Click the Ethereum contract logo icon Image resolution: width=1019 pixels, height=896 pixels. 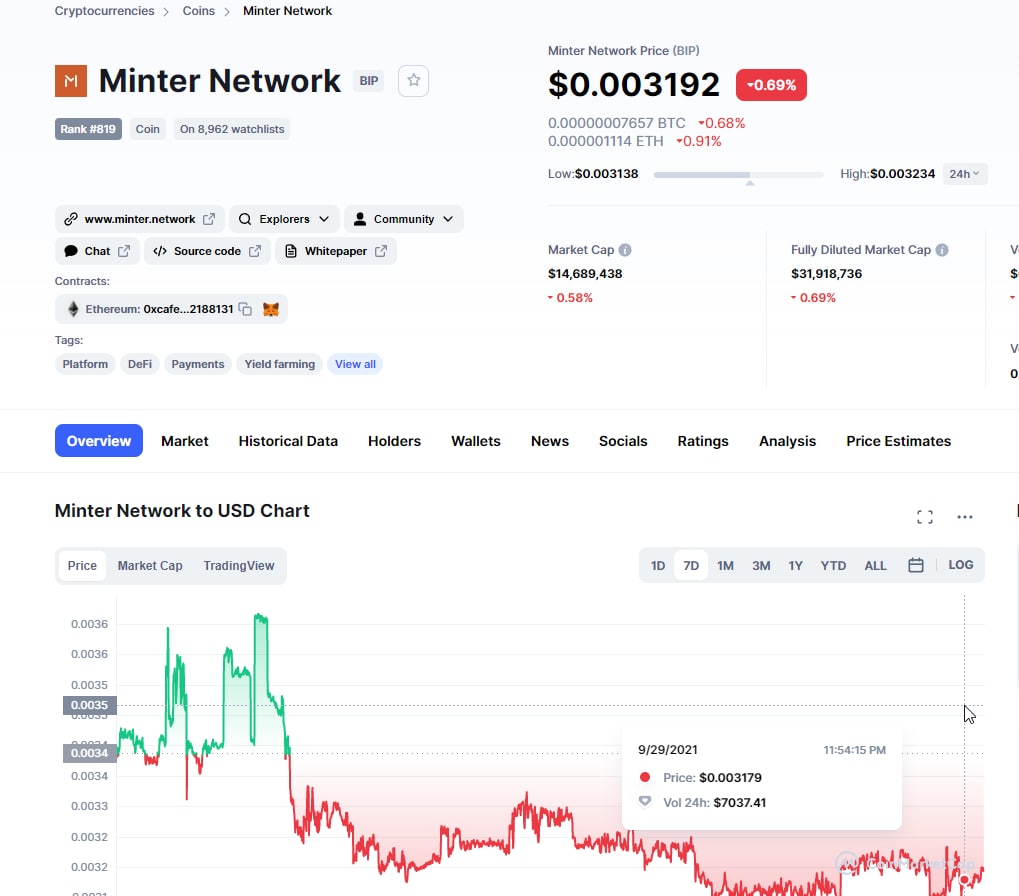(x=73, y=309)
